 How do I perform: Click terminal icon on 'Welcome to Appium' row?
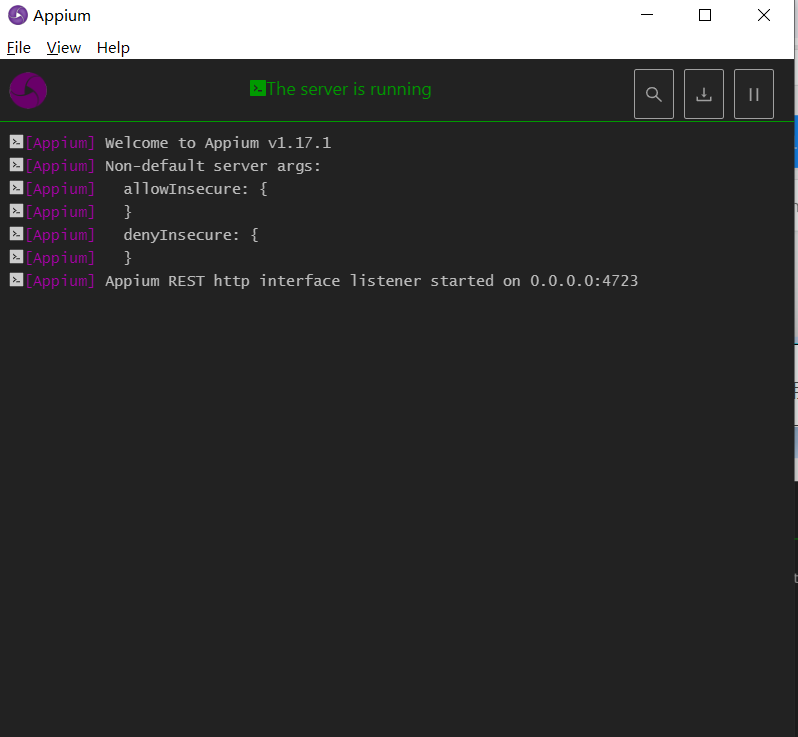pyautogui.click(x=16, y=142)
